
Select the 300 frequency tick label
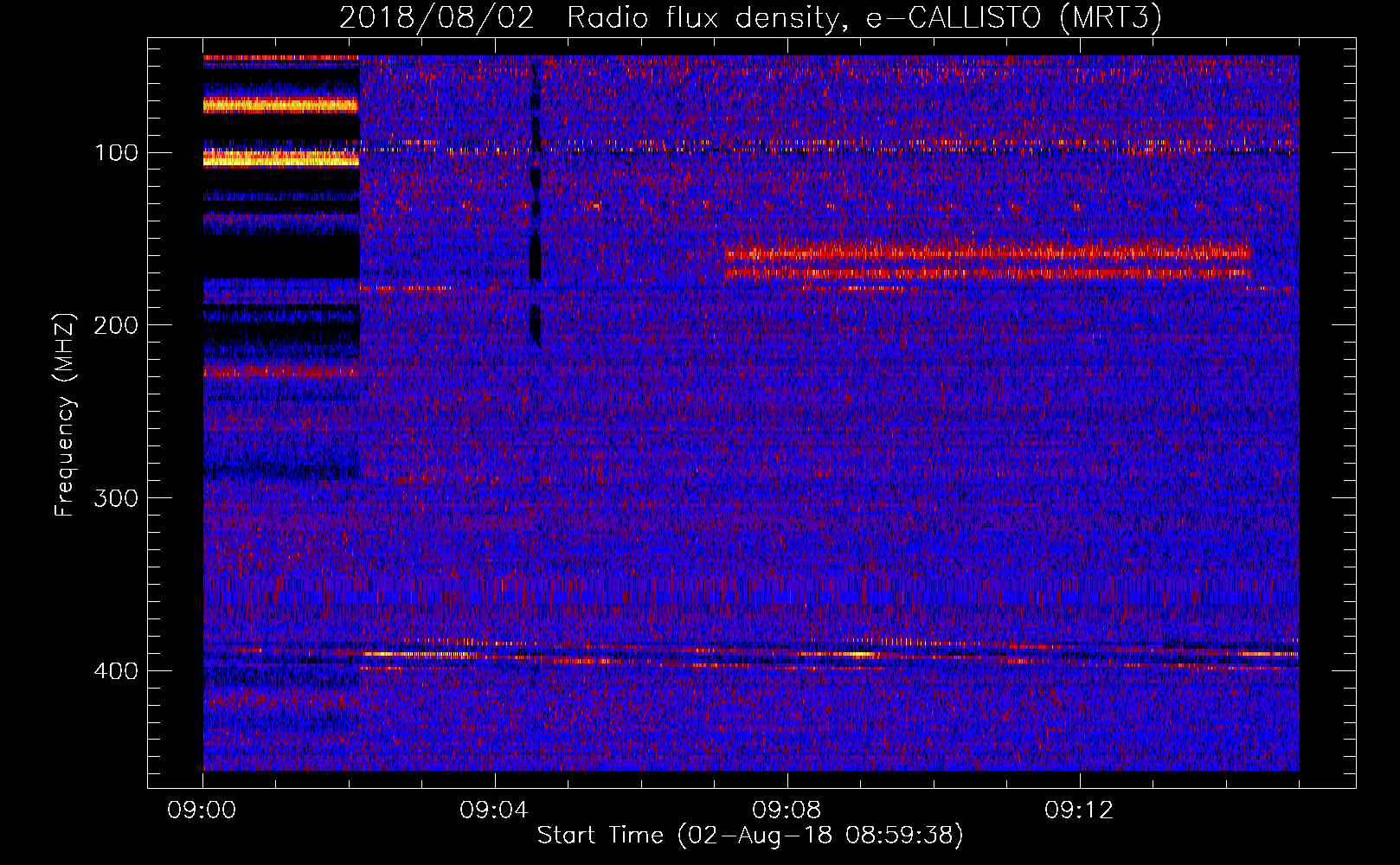[117, 498]
